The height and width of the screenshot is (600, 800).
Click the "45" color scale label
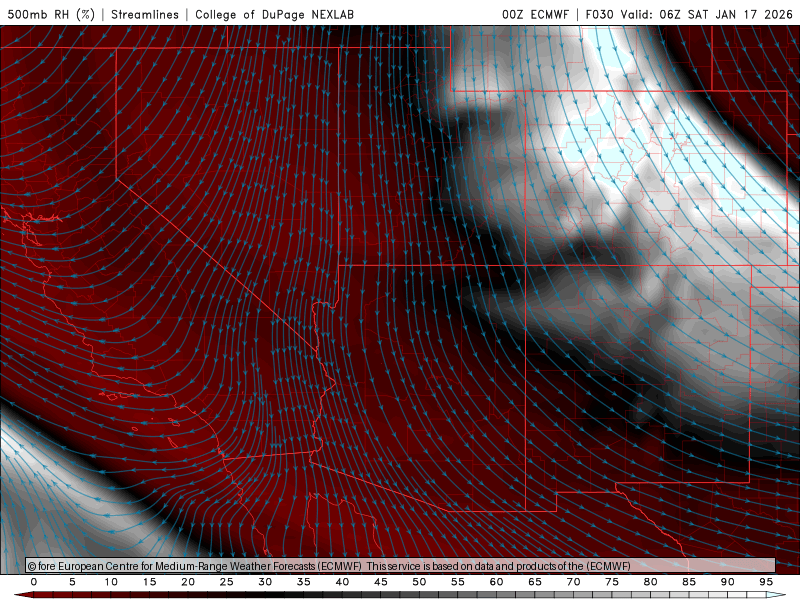click(381, 582)
